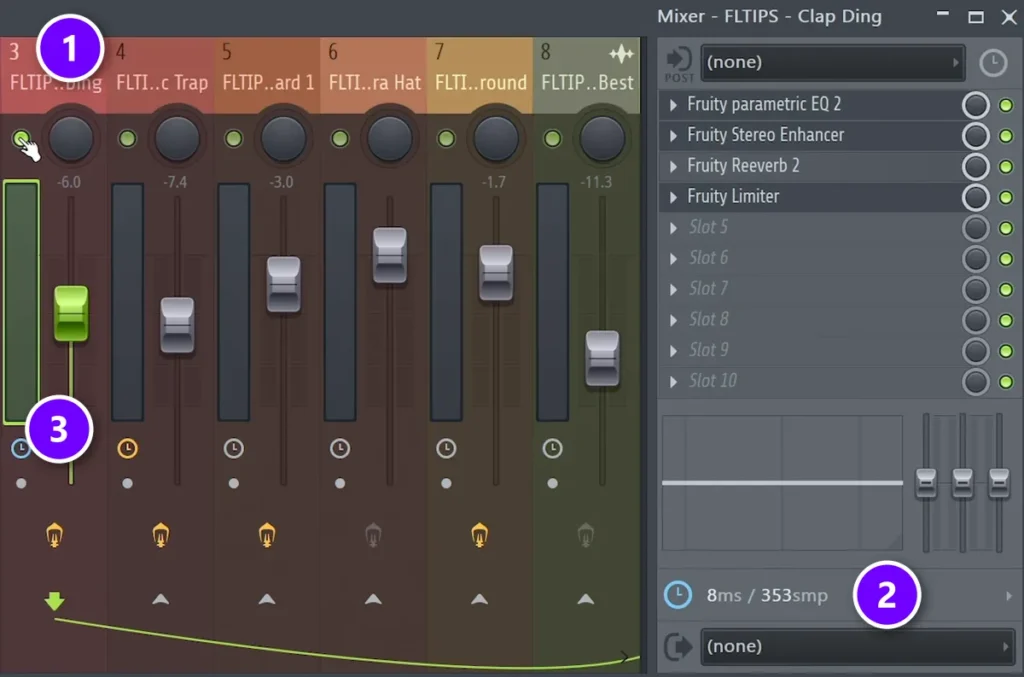This screenshot has height=677, width=1024.
Task: Open the audio input (none) dropdown
Action: click(833, 63)
